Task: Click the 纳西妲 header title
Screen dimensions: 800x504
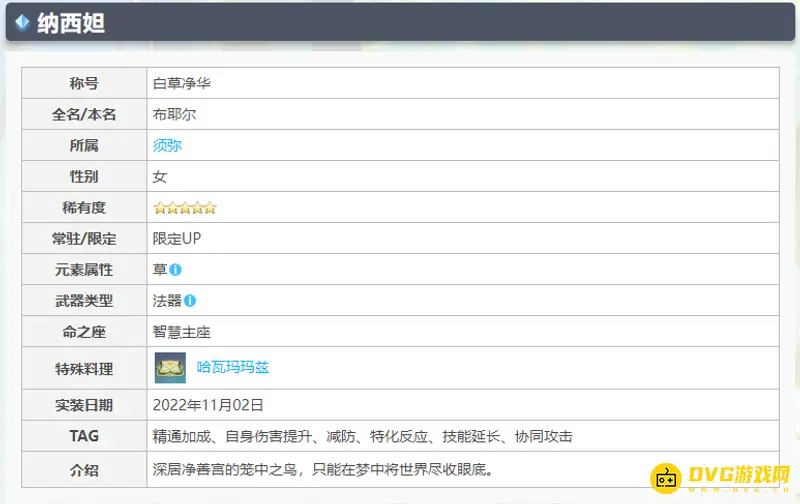Action: pyautogui.click(x=70, y=22)
